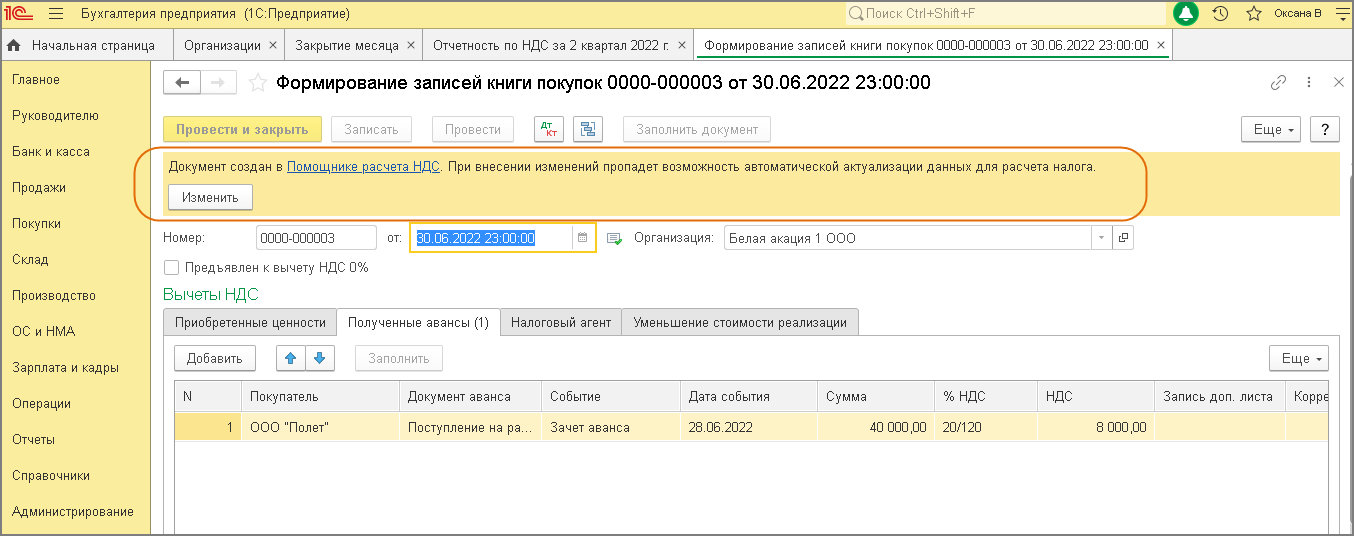1354x536 pixels.
Task: Open help with the question mark button
Action: coord(1325,129)
